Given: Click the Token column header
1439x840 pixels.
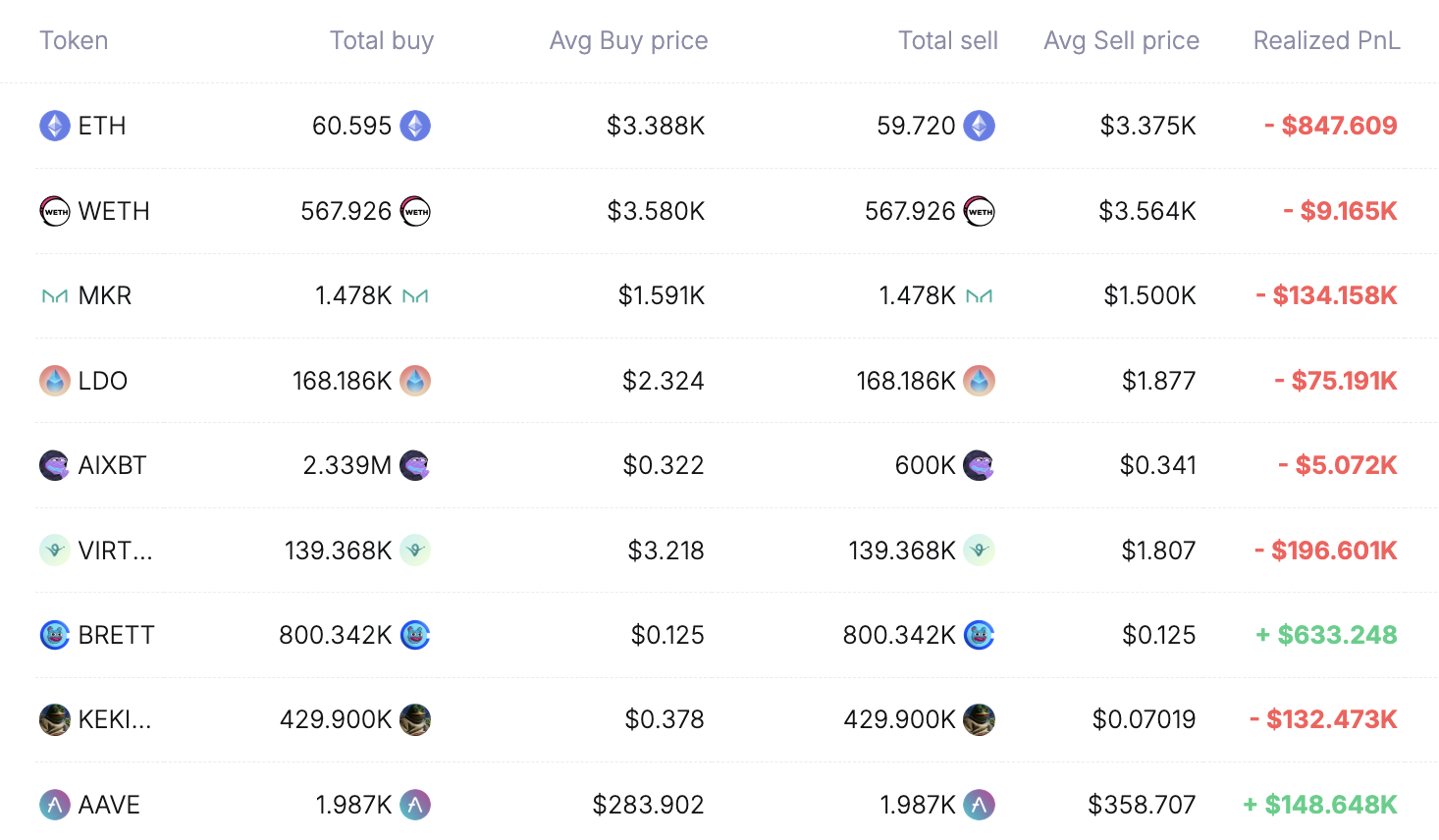Looking at the screenshot, I should click(x=74, y=40).
